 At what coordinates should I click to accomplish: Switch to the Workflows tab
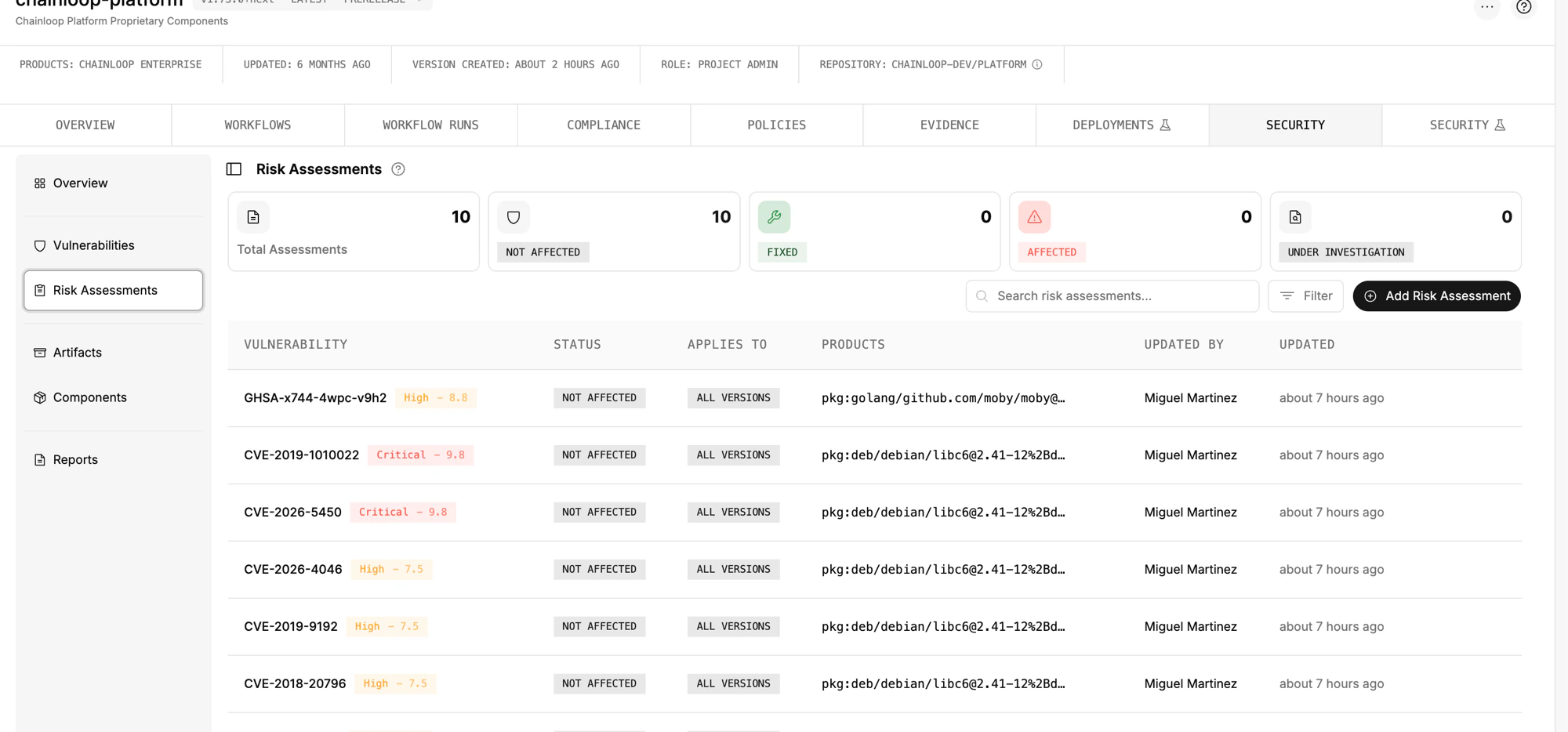coord(258,125)
